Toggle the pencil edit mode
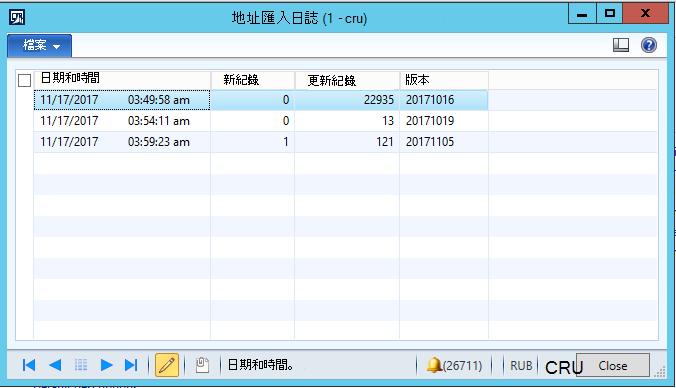676x388 pixels. 167,365
